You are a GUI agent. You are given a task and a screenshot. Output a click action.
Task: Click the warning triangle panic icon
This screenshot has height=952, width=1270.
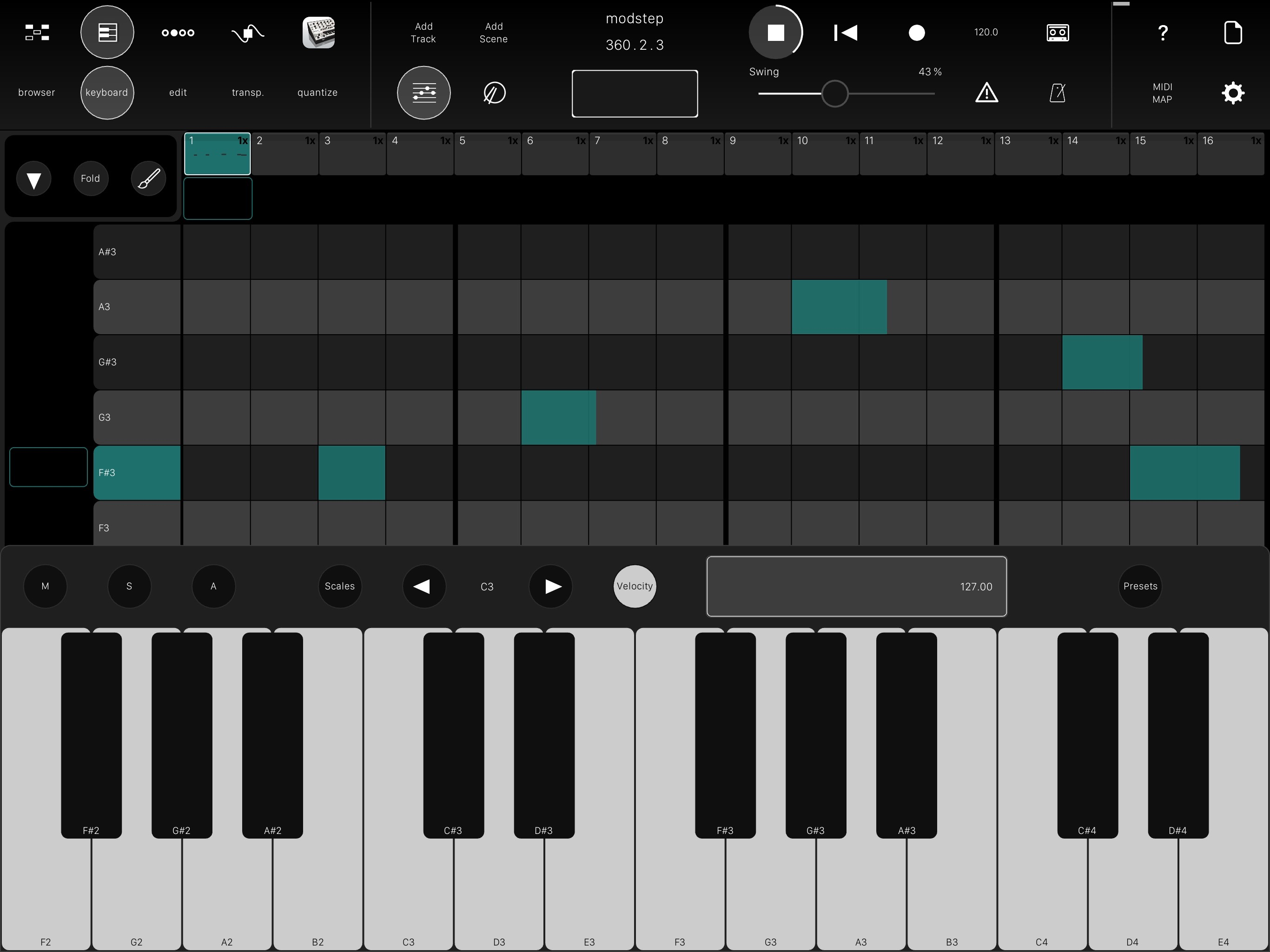point(986,93)
